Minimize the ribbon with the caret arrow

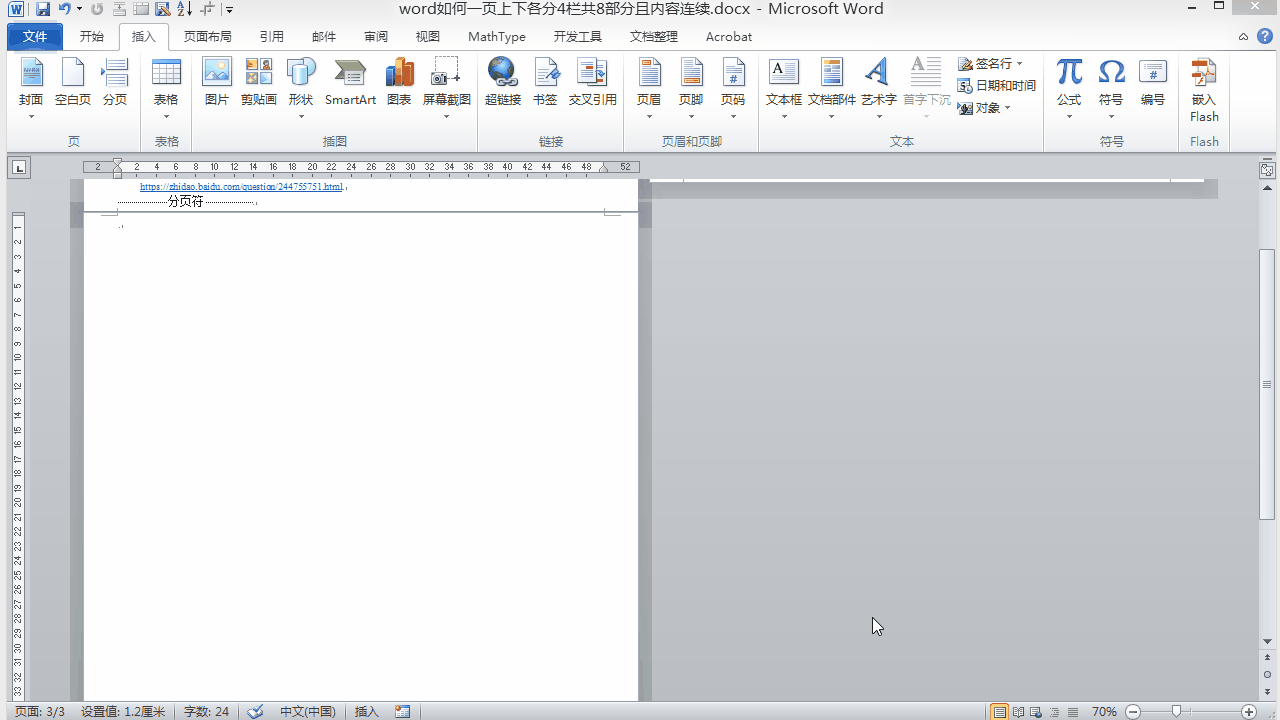[x=1244, y=37]
